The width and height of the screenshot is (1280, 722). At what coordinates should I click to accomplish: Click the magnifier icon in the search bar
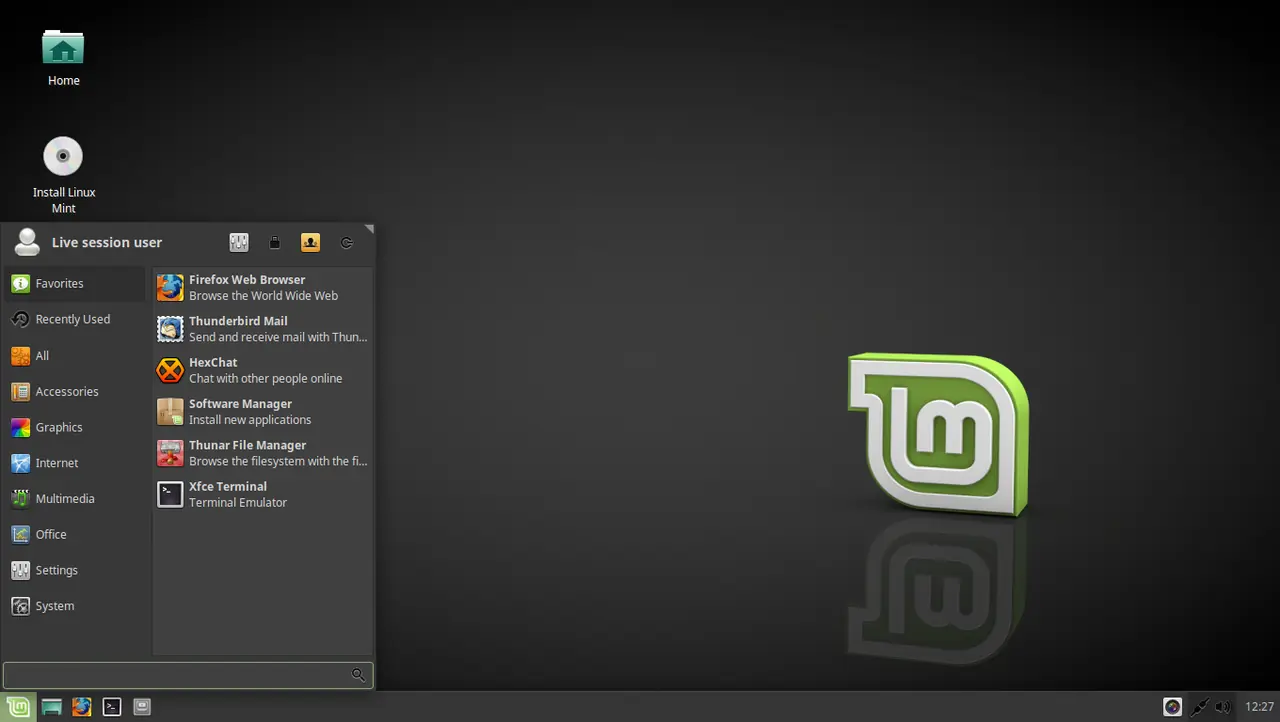click(358, 675)
